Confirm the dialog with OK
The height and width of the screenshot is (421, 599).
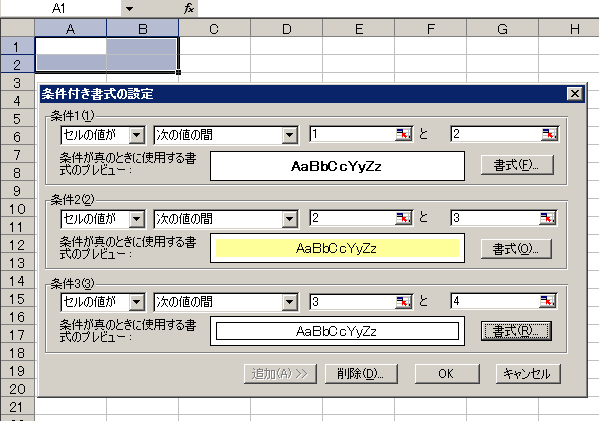coord(447,373)
